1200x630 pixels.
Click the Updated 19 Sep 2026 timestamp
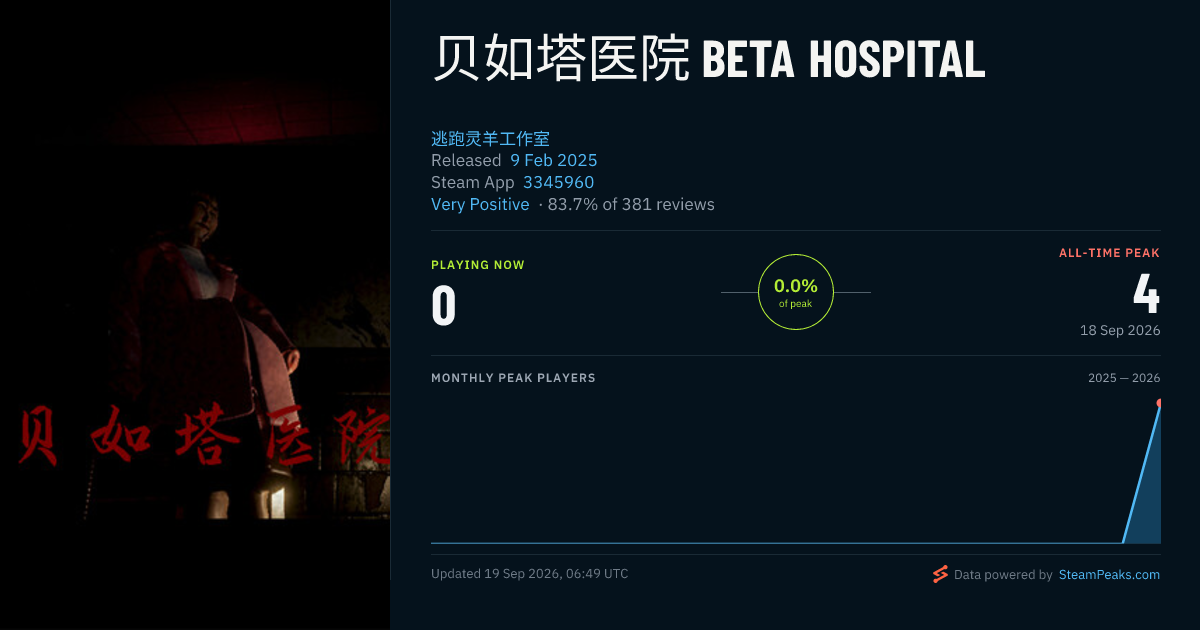tap(530, 574)
